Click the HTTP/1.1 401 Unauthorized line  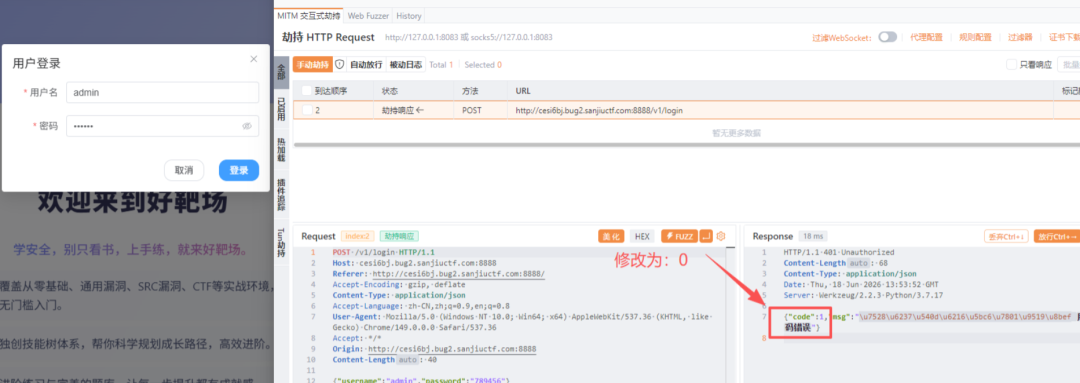pyautogui.click(x=839, y=252)
